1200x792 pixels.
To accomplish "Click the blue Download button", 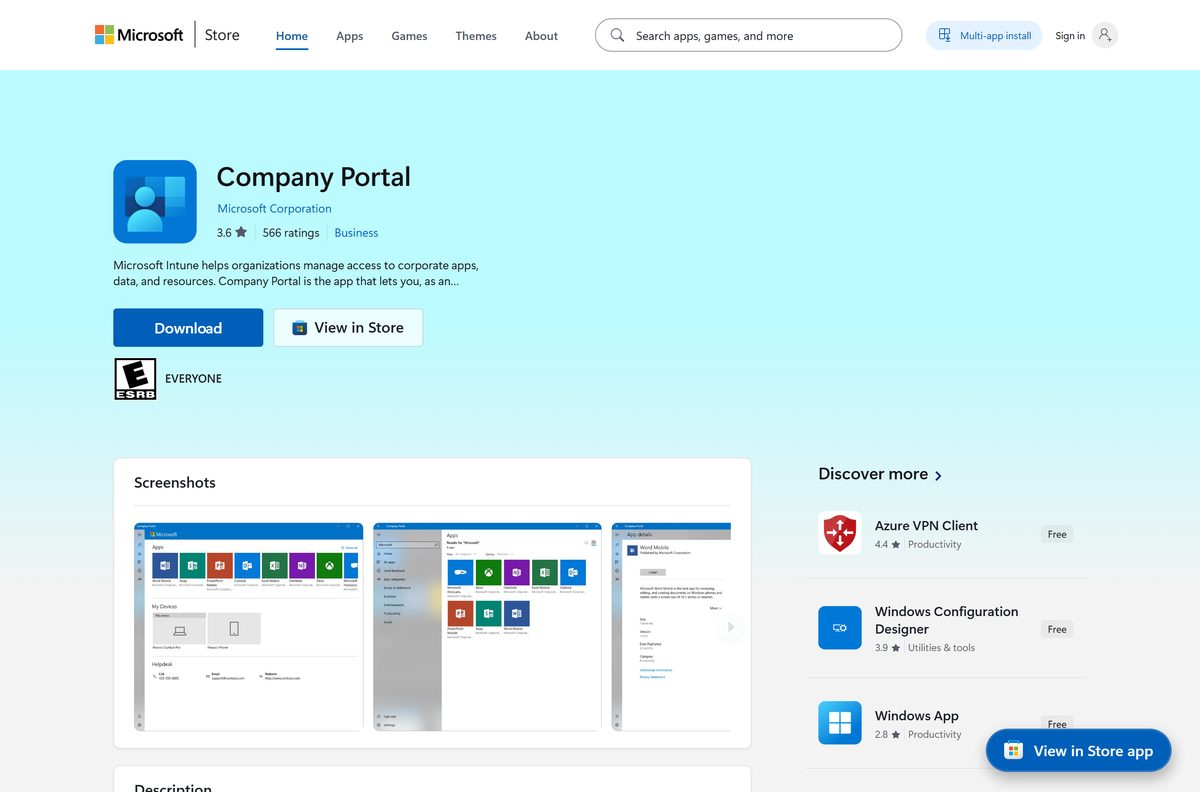I will click(x=188, y=327).
